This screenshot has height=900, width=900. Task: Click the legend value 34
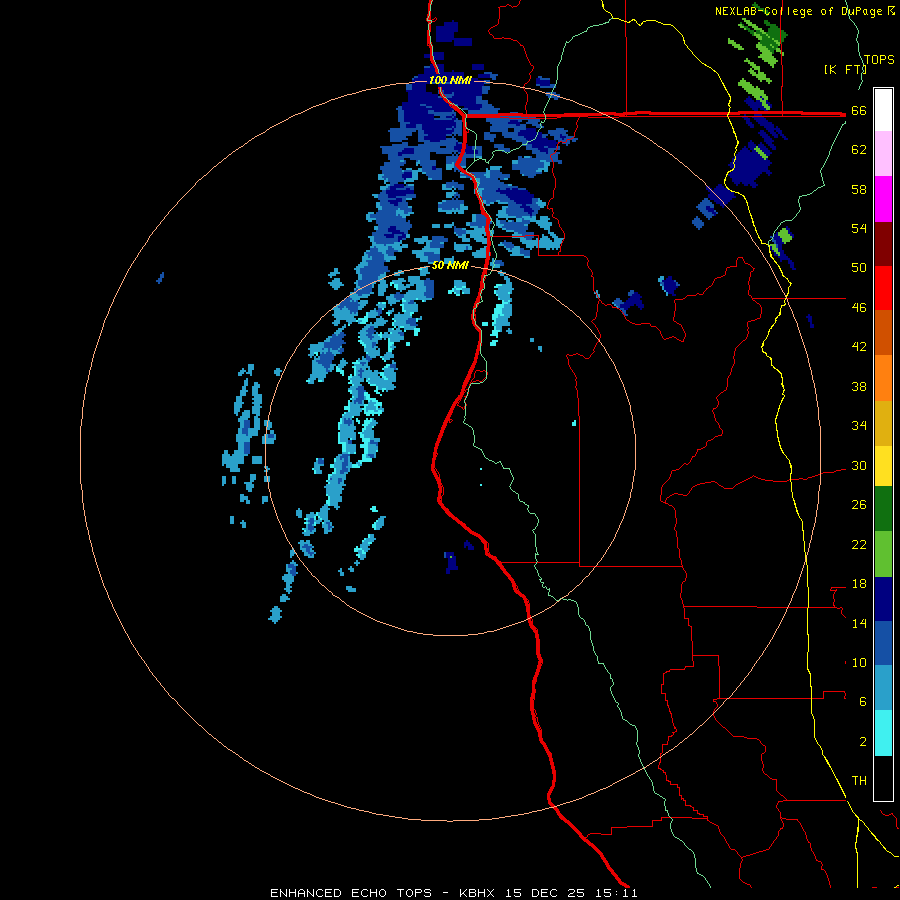click(859, 426)
